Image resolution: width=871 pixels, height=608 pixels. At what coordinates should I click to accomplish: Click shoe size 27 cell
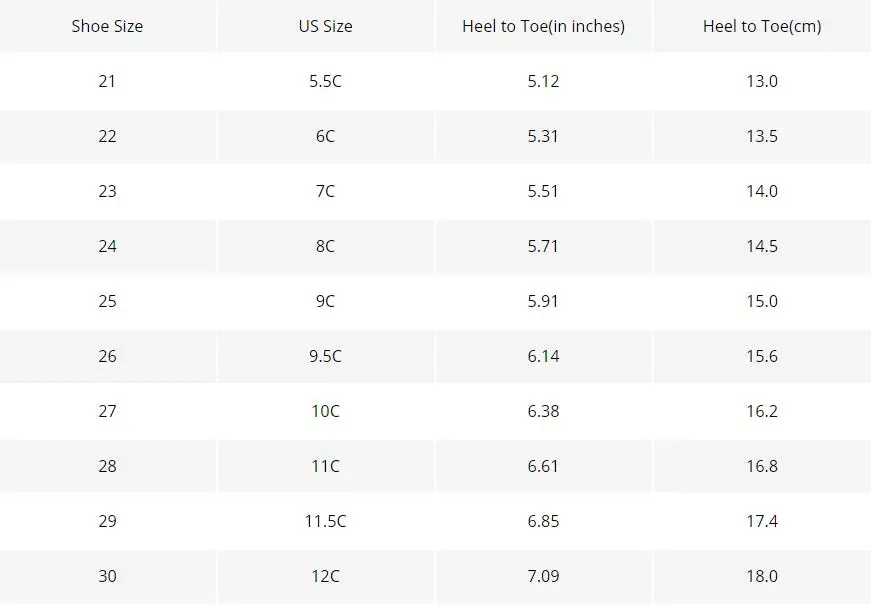click(x=107, y=411)
